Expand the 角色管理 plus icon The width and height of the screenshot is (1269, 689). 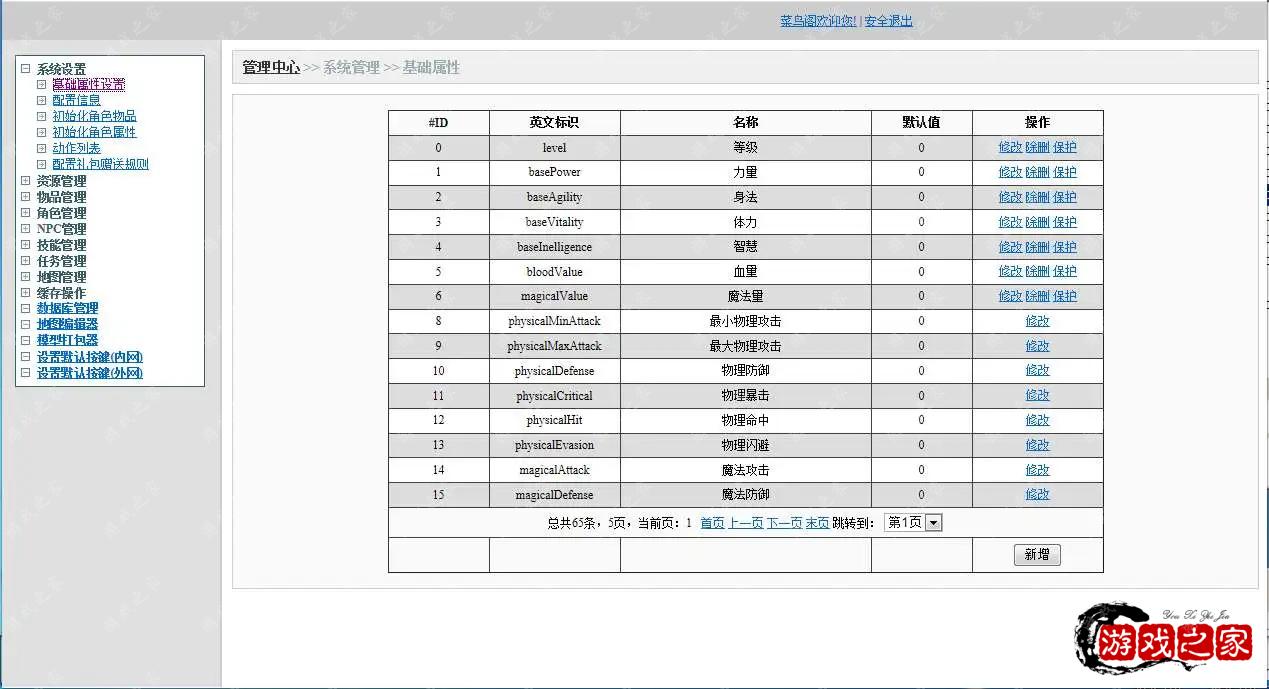pos(26,213)
